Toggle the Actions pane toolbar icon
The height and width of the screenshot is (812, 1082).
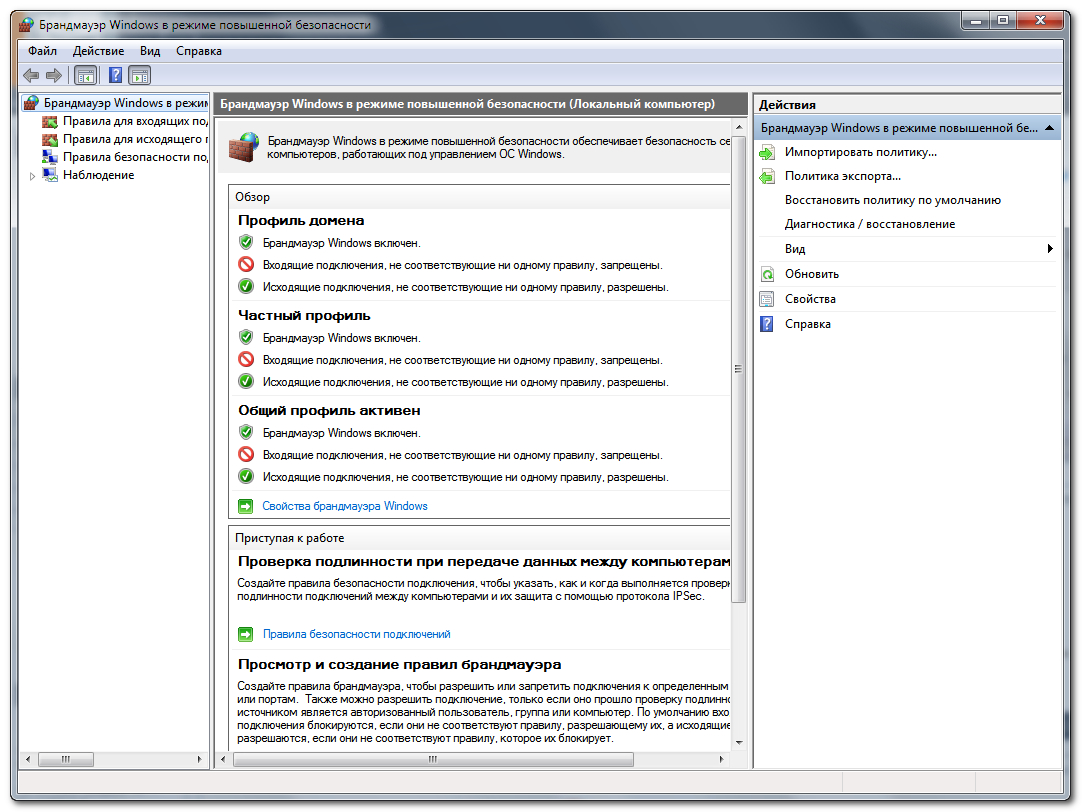coord(139,75)
